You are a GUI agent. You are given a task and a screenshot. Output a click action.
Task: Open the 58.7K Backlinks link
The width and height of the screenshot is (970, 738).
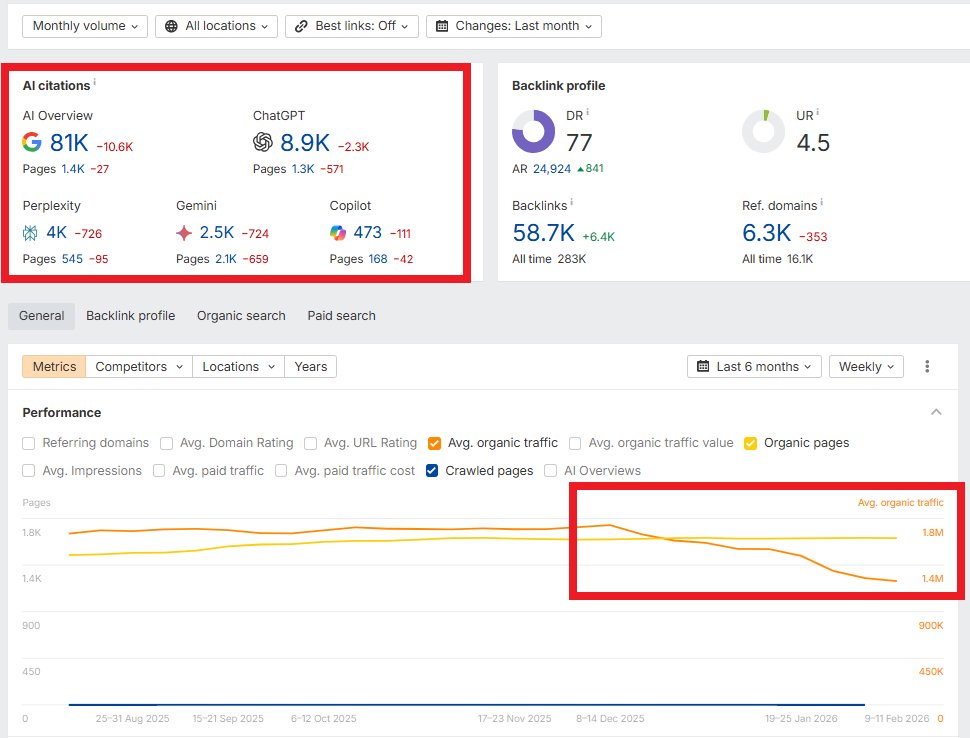tap(544, 233)
